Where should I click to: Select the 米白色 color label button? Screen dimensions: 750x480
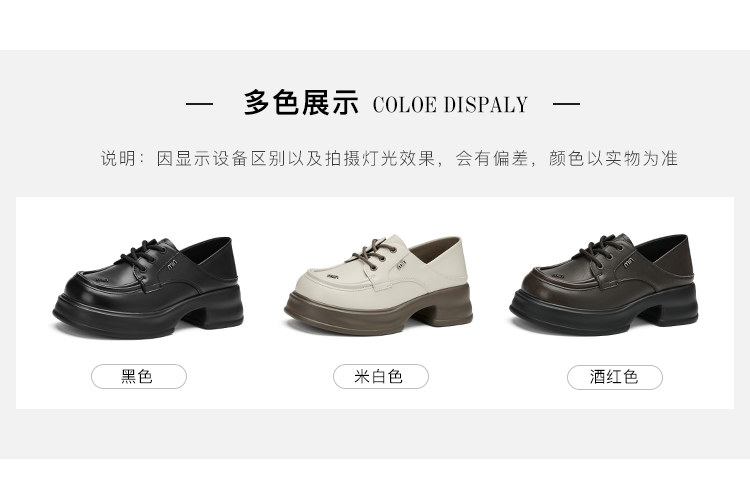click(x=381, y=377)
